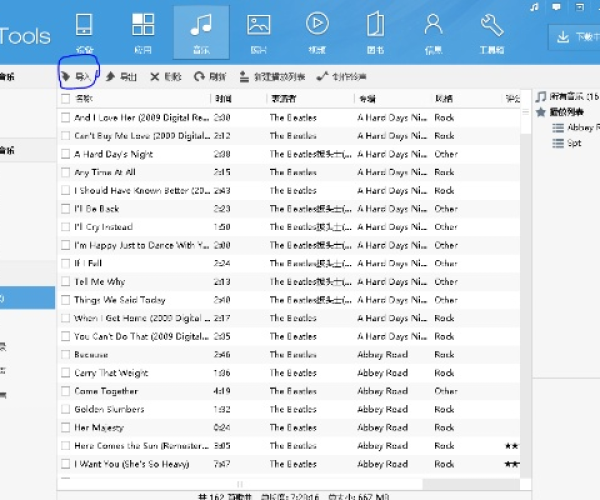The height and width of the screenshot is (500, 600).
Task: Select the Music note tab
Action: pos(201,33)
